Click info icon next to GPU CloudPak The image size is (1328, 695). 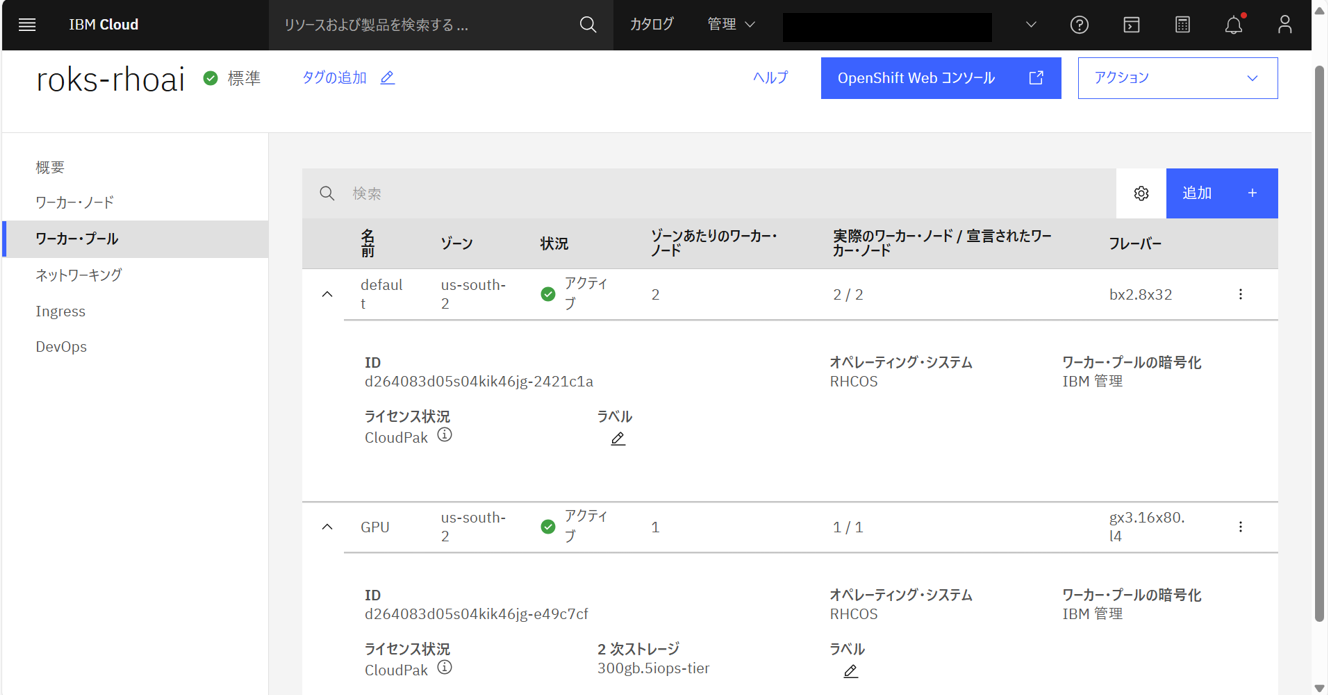coord(445,668)
